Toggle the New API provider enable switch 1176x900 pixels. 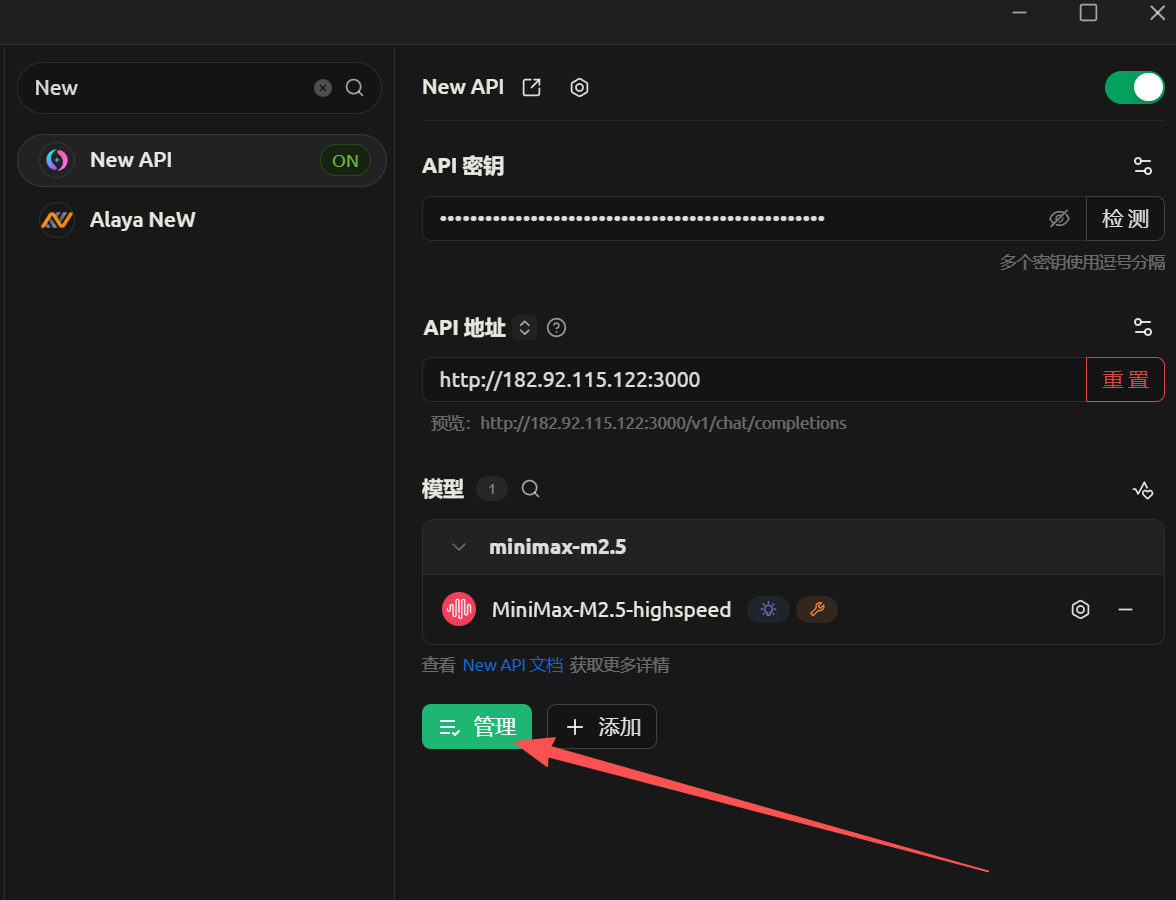[1134, 87]
